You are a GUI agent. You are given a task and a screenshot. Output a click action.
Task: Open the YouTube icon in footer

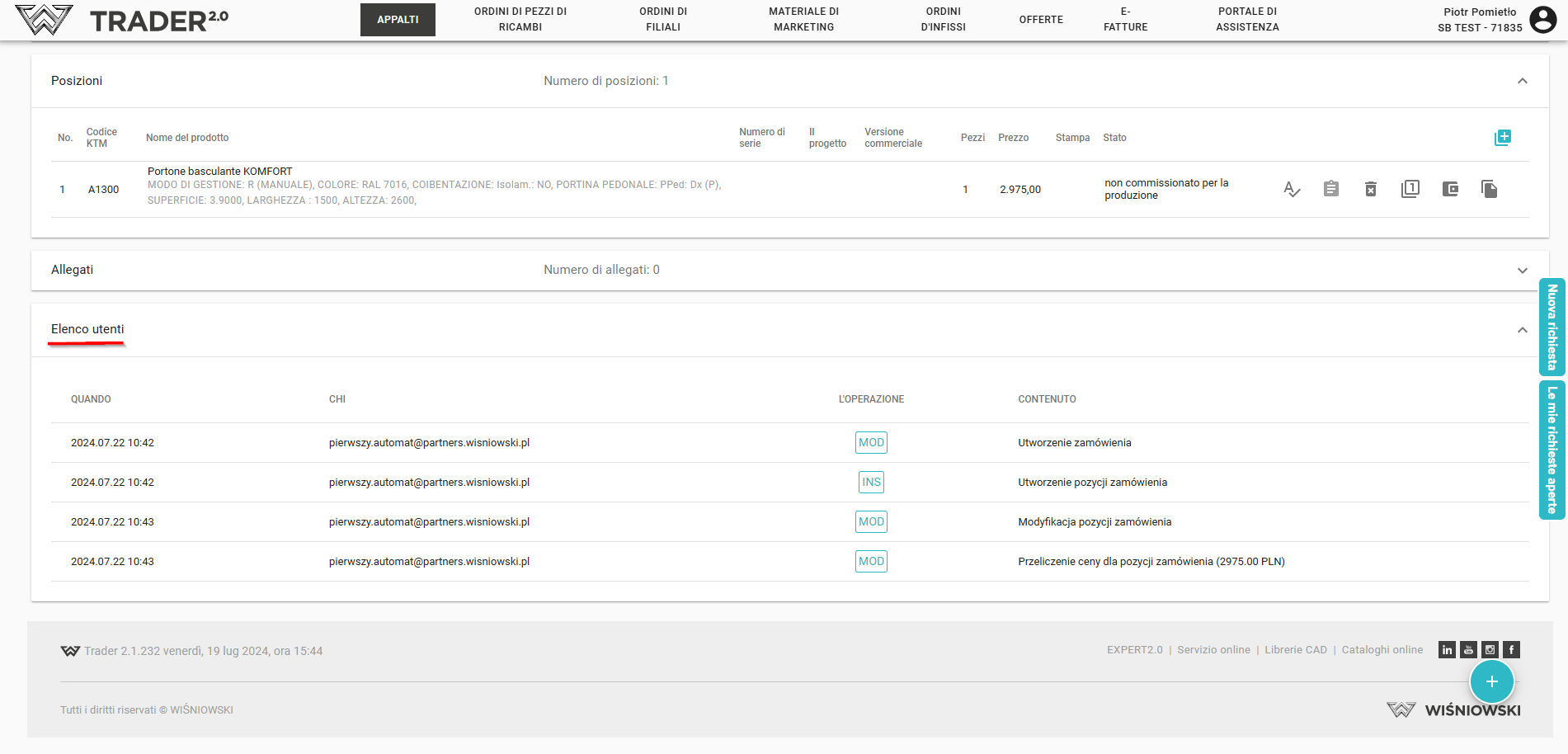(1468, 650)
